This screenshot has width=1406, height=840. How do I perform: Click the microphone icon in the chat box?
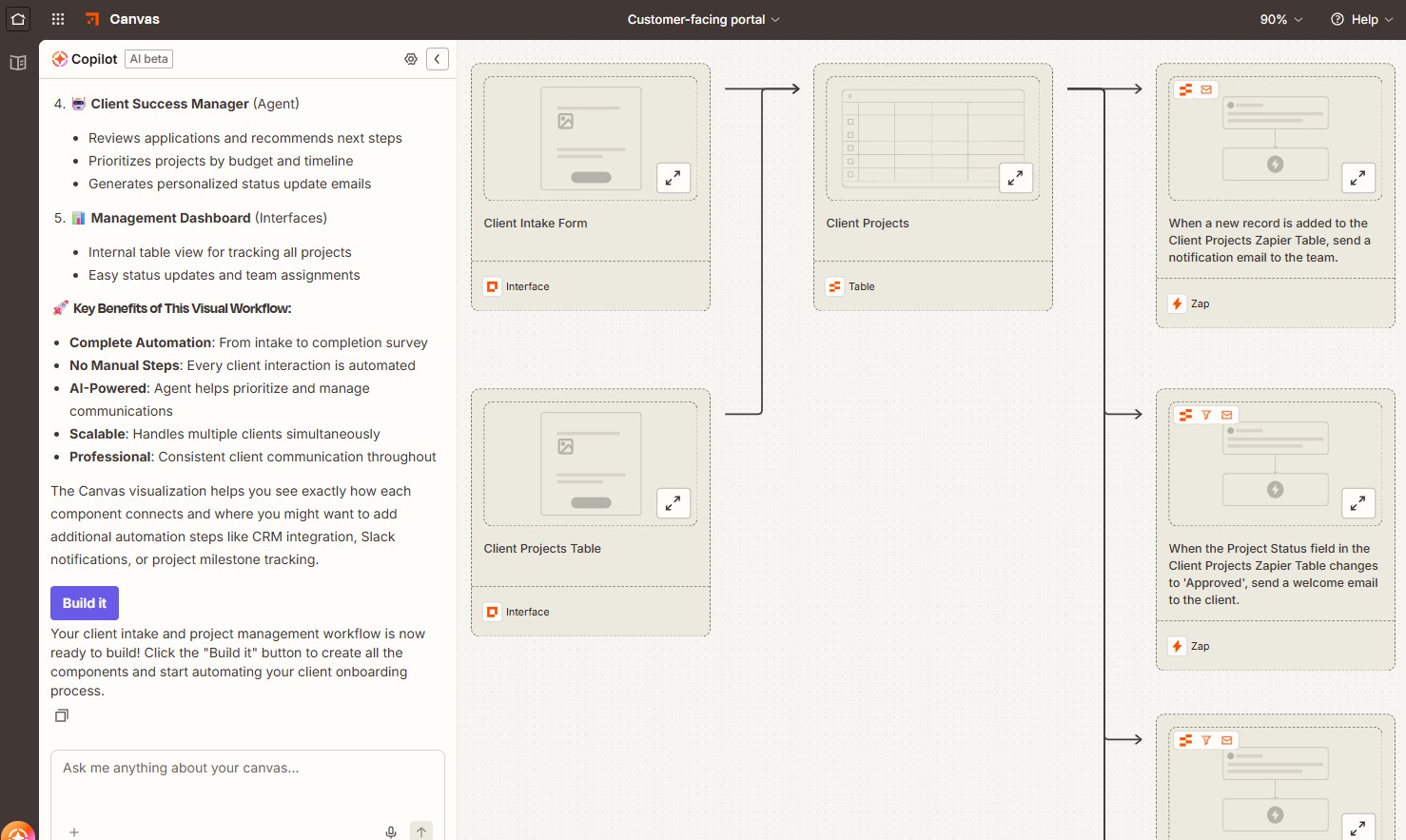(x=390, y=831)
